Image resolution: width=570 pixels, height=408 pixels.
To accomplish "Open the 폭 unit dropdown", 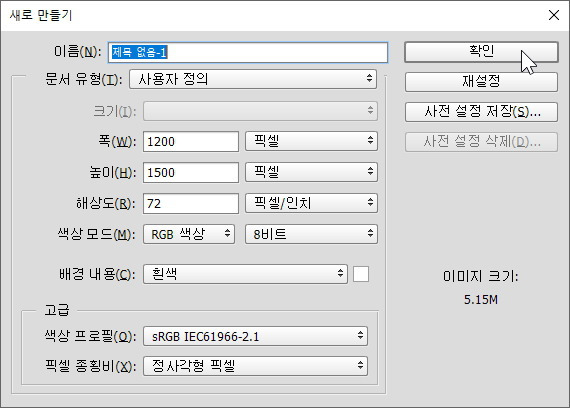I will point(311,141).
